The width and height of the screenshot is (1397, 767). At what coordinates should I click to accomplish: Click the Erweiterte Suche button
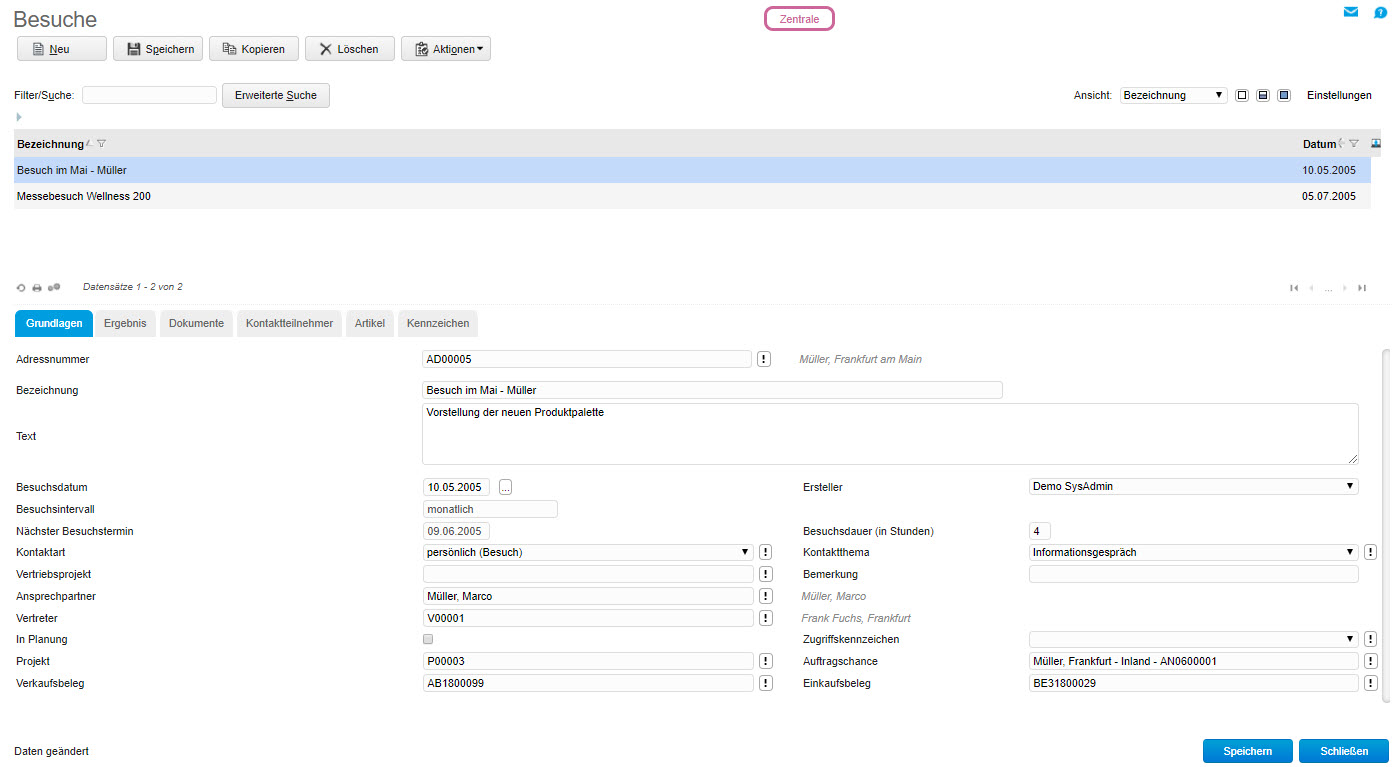(x=275, y=96)
